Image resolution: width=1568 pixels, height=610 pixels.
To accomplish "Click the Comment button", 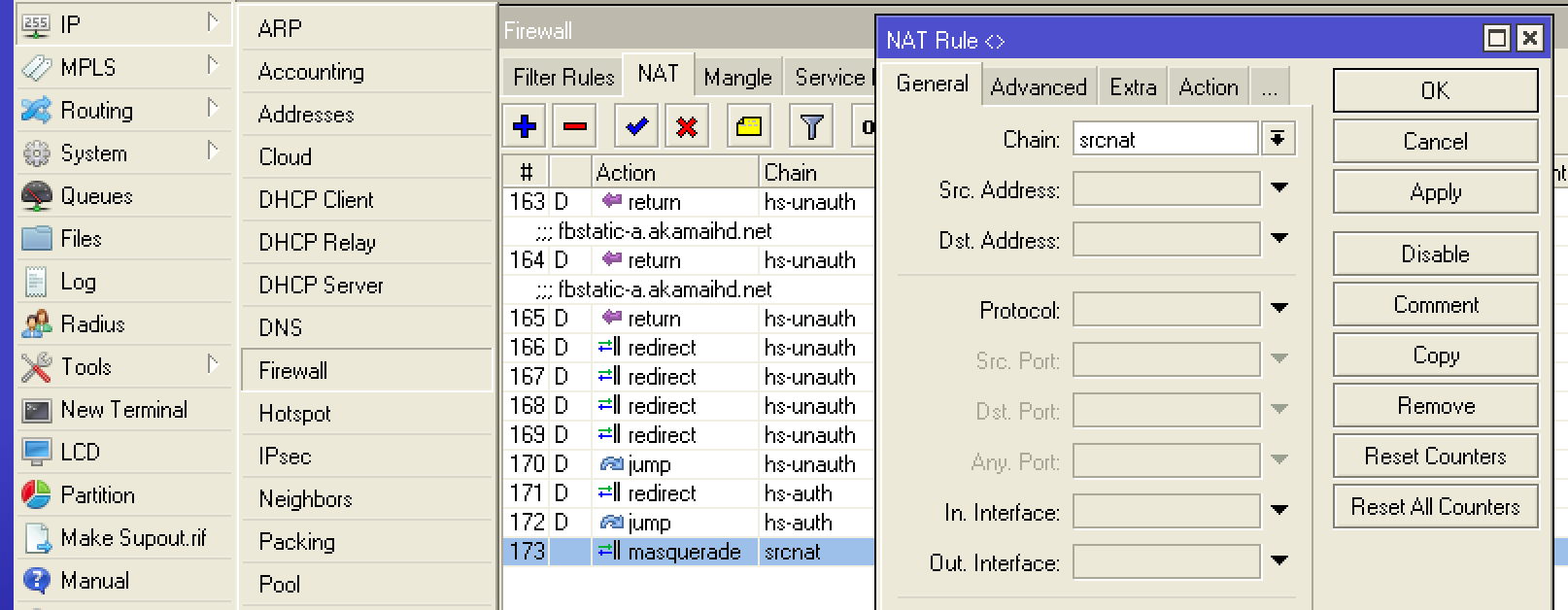I will pos(1435,305).
